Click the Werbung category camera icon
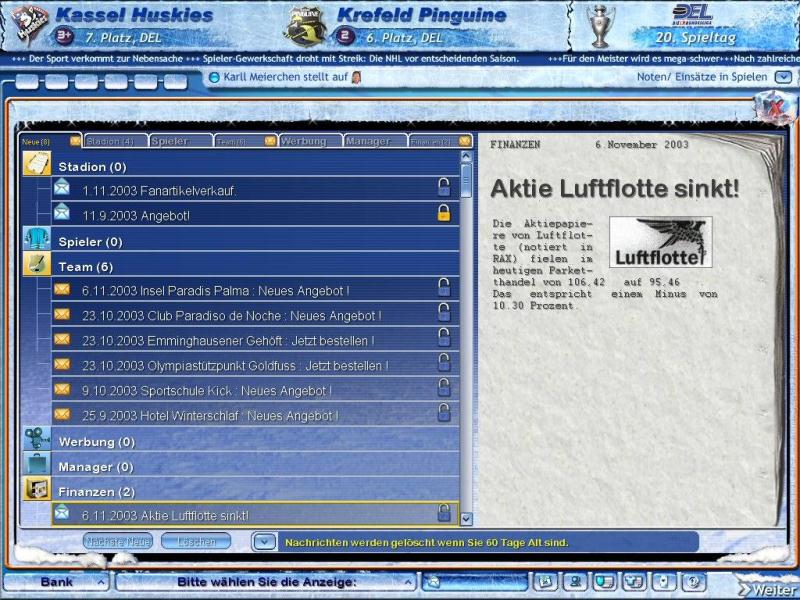 click(x=36, y=440)
